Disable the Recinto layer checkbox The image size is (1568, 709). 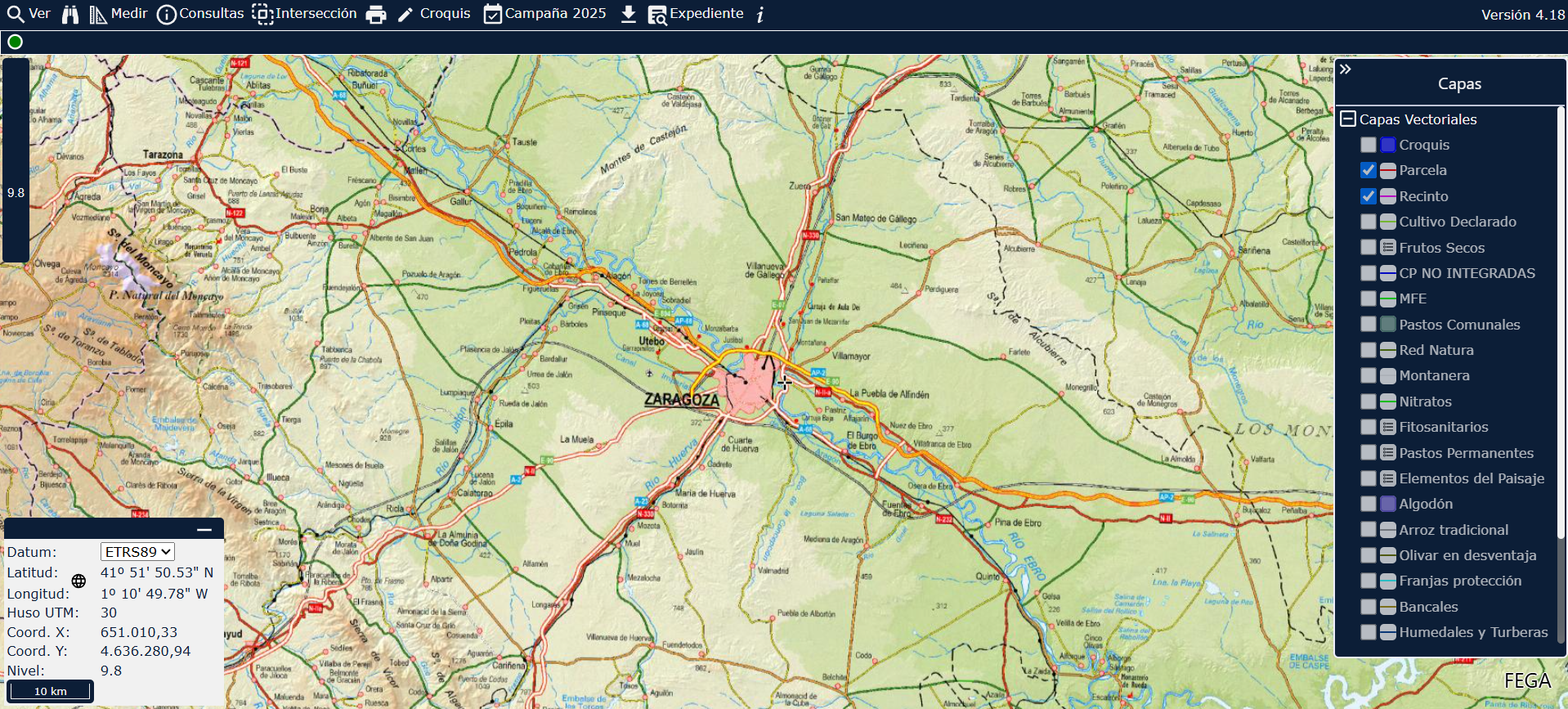pos(1368,196)
